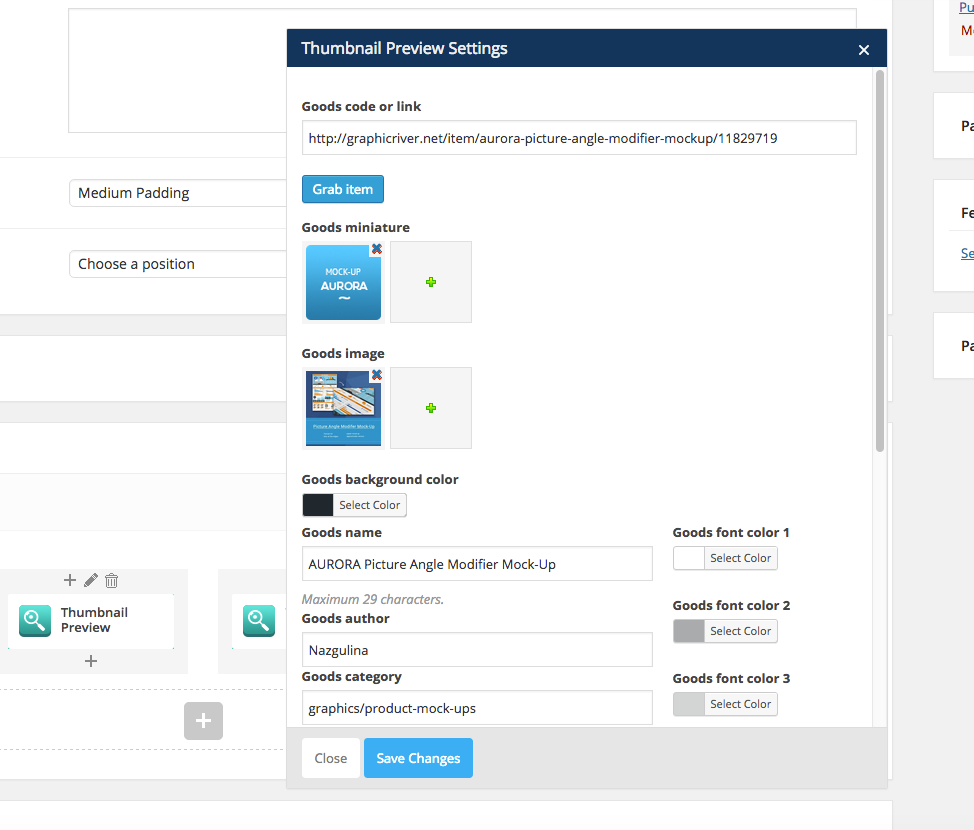Open Goods background color dark swatch
The image size is (974, 830).
[x=318, y=505]
